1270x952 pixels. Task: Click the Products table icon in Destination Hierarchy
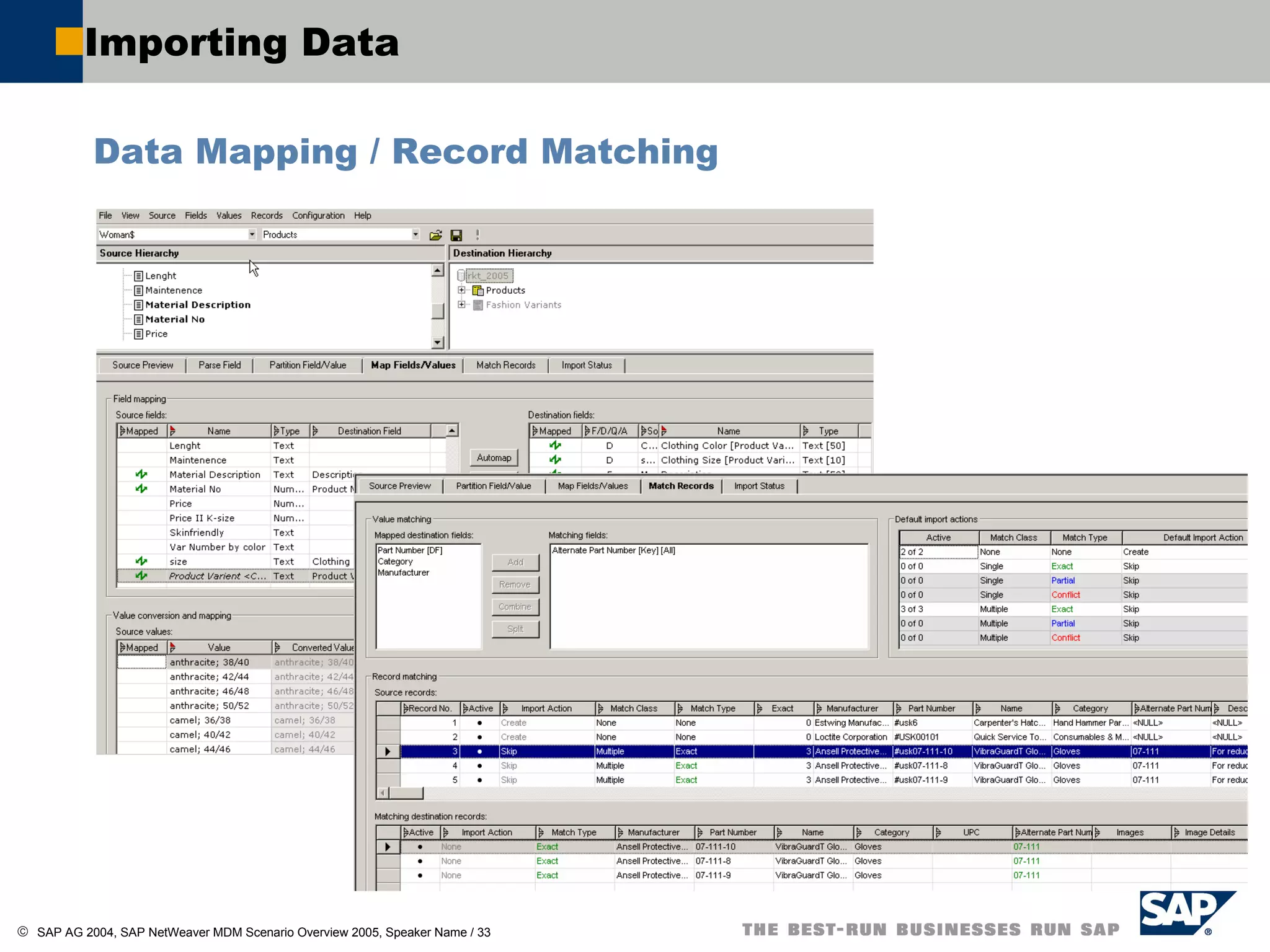[x=478, y=290]
